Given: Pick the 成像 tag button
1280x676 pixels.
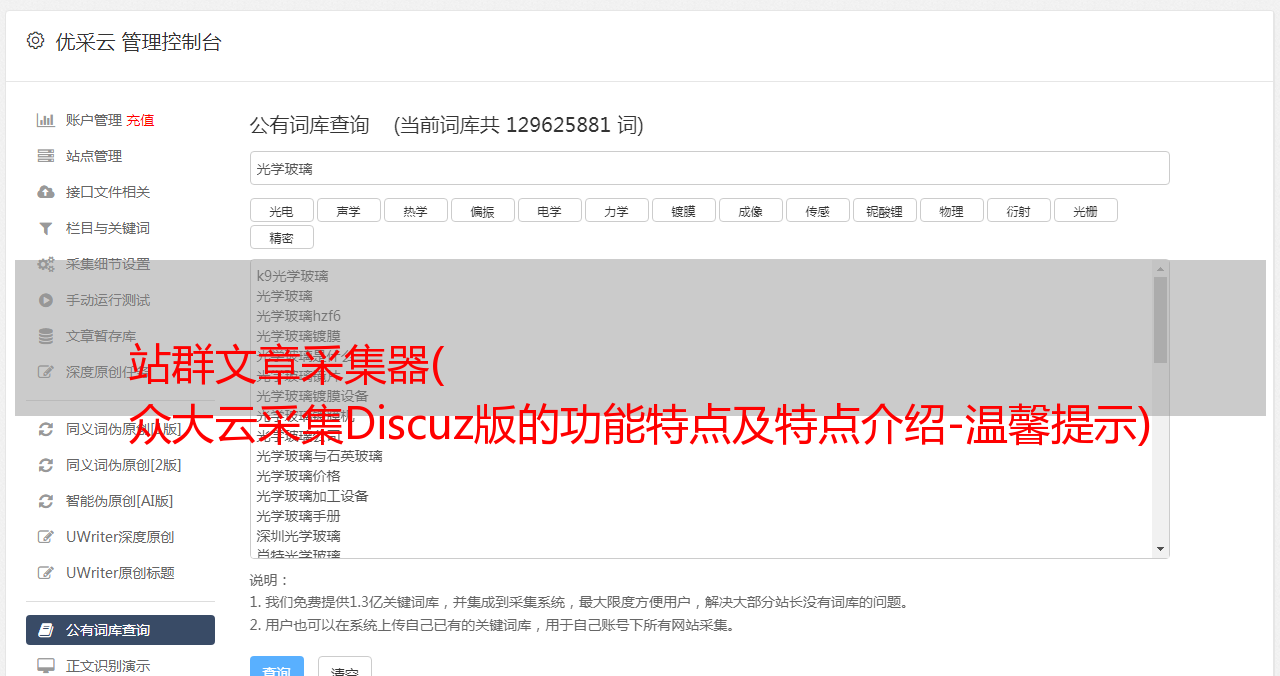Looking at the screenshot, I should (750, 210).
